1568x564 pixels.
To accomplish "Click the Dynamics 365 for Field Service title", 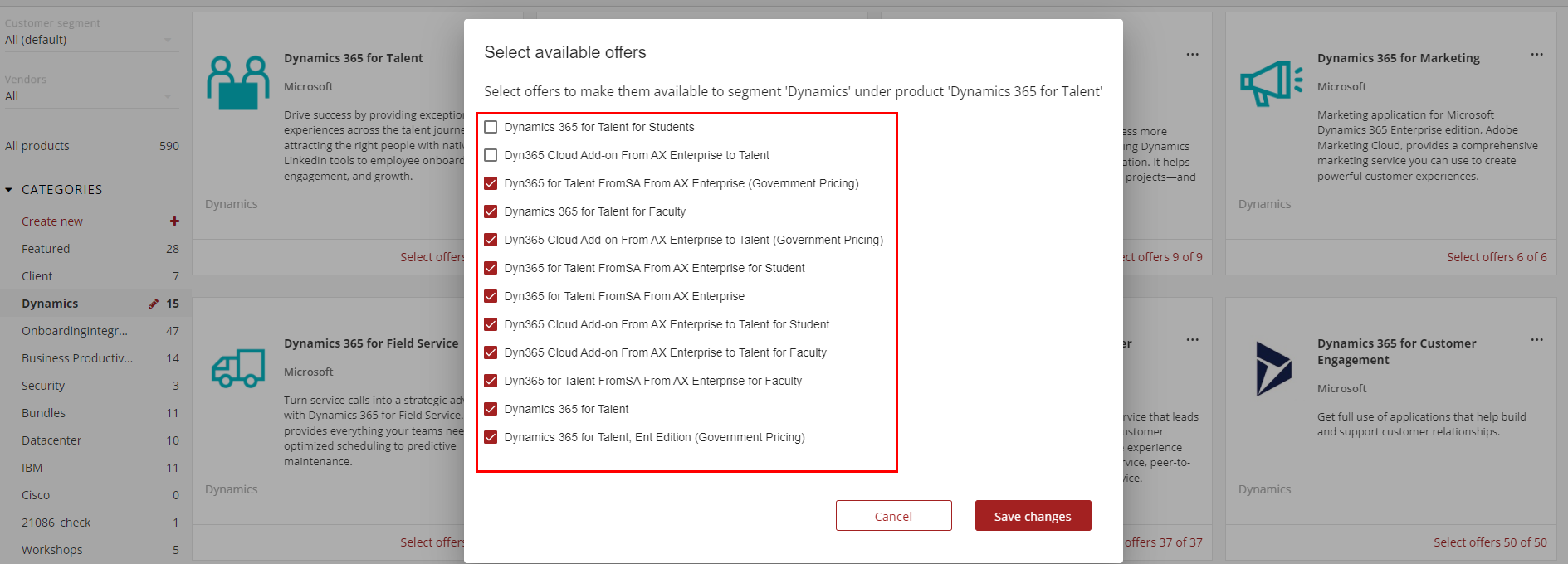I will [x=371, y=343].
